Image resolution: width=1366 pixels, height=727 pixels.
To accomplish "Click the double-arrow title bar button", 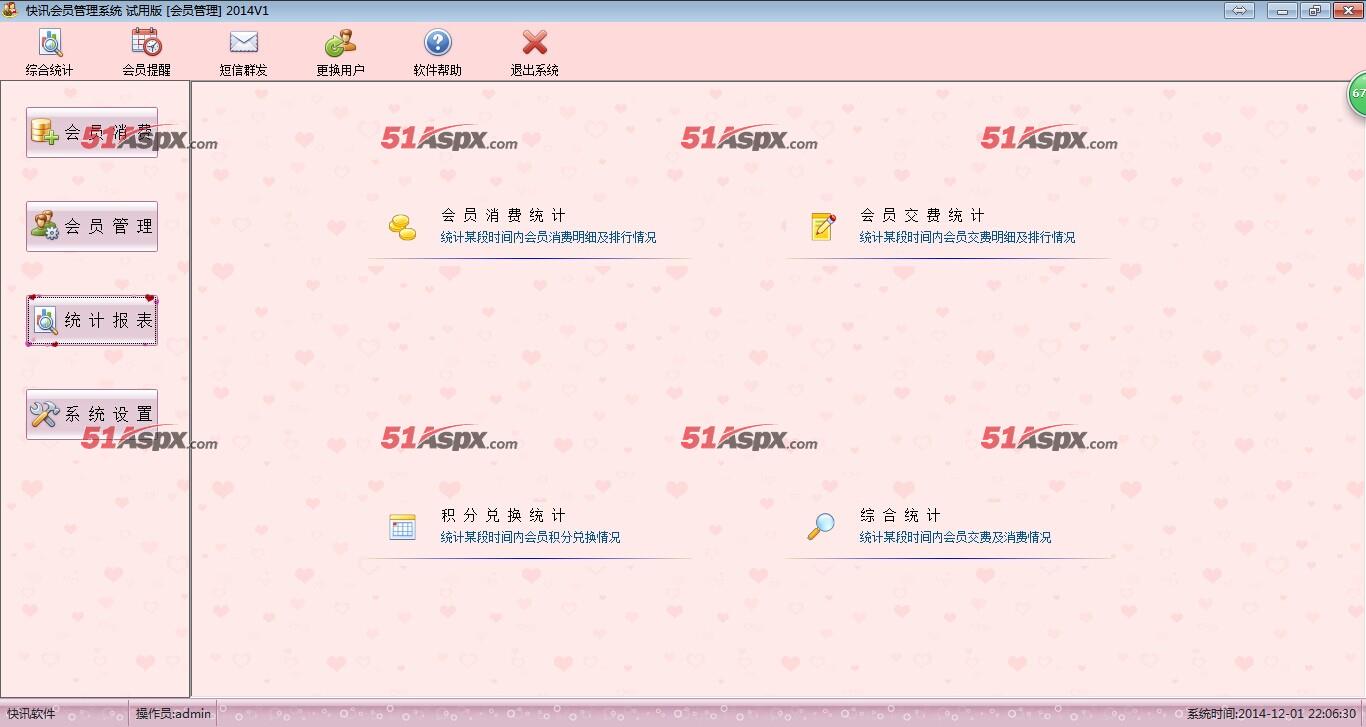I will 1240,10.
